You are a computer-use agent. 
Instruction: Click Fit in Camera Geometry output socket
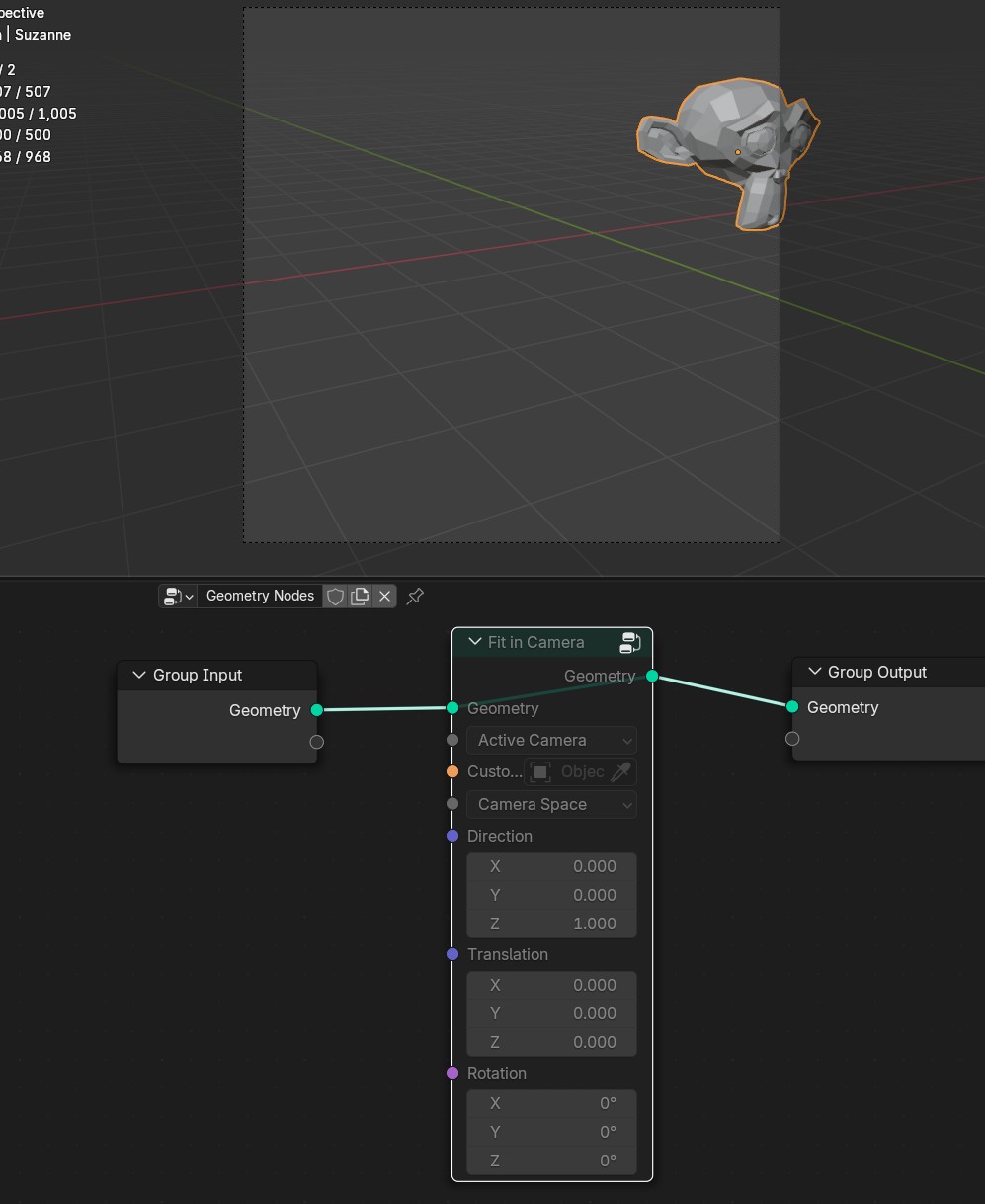tap(652, 676)
